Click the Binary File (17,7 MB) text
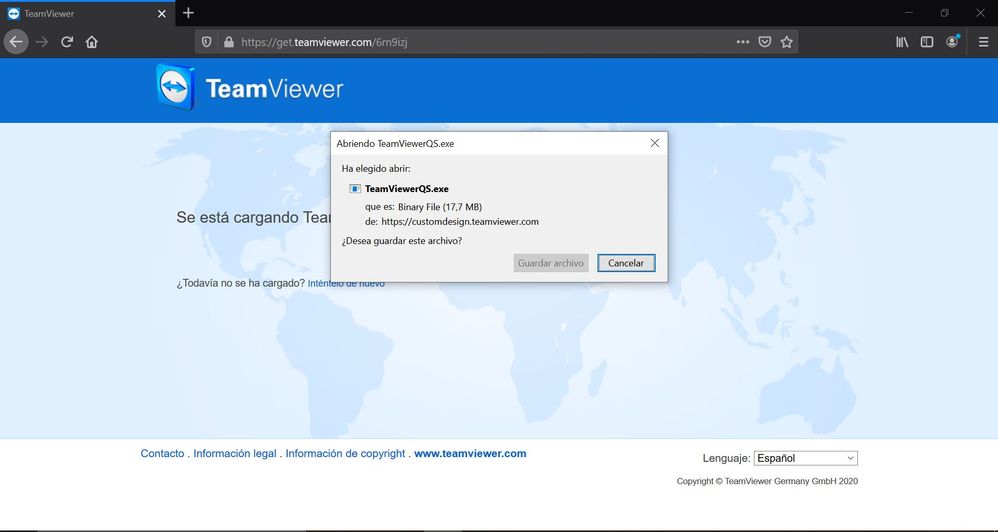The height and width of the screenshot is (532, 998). click(440, 207)
